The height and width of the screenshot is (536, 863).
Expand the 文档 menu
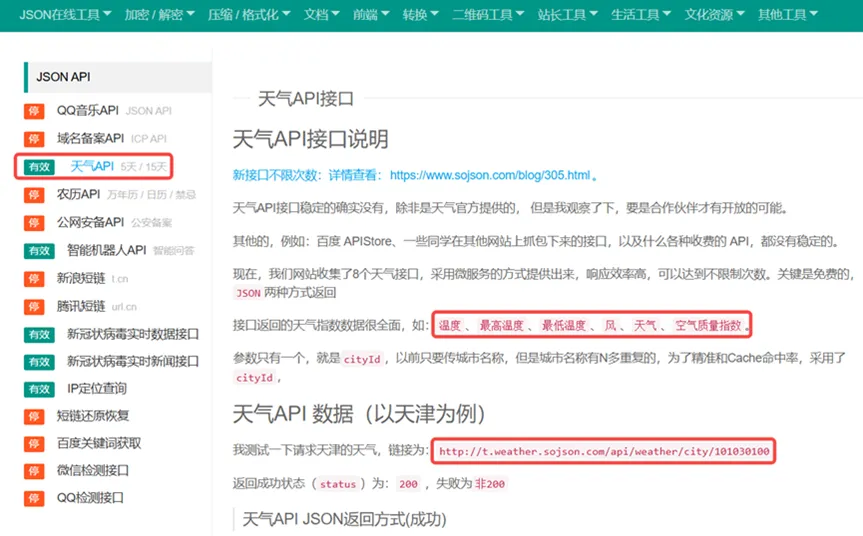point(321,14)
